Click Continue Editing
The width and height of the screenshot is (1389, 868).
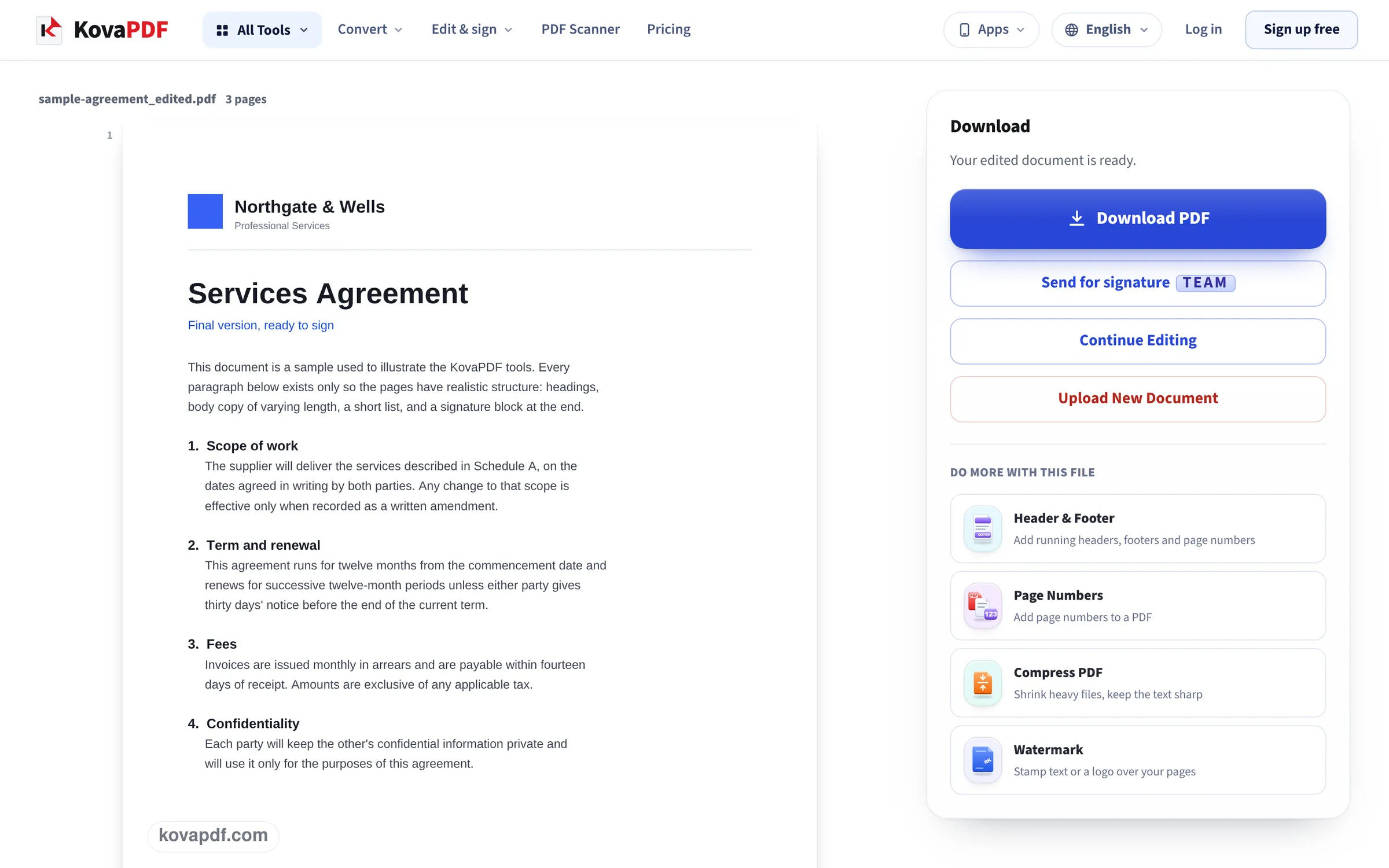[x=1138, y=341]
